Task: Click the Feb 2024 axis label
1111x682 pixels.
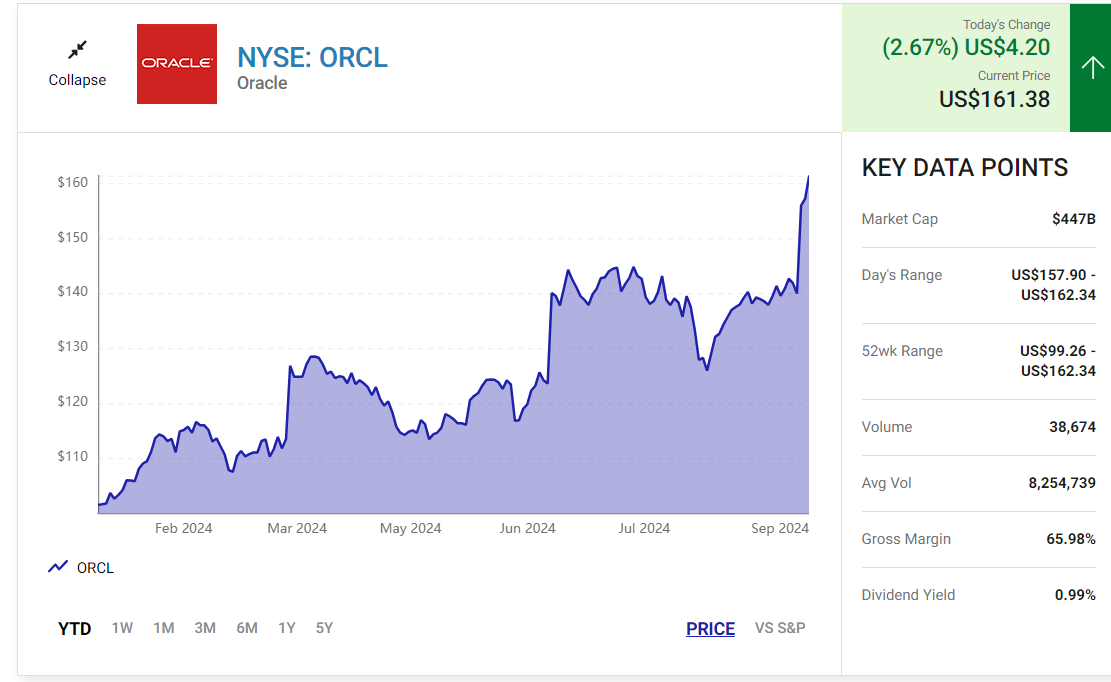Action: pos(184,528)
